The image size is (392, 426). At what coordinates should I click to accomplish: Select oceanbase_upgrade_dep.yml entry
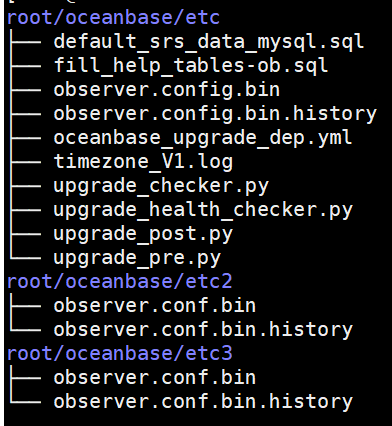[203, 138]
